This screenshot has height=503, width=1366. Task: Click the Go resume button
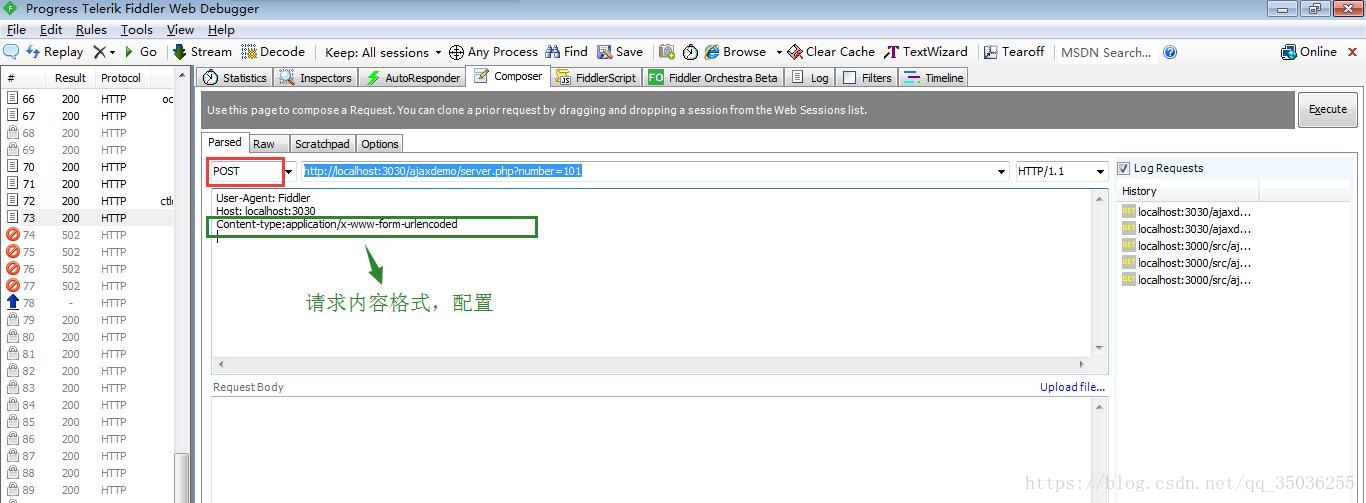point(141,52)
